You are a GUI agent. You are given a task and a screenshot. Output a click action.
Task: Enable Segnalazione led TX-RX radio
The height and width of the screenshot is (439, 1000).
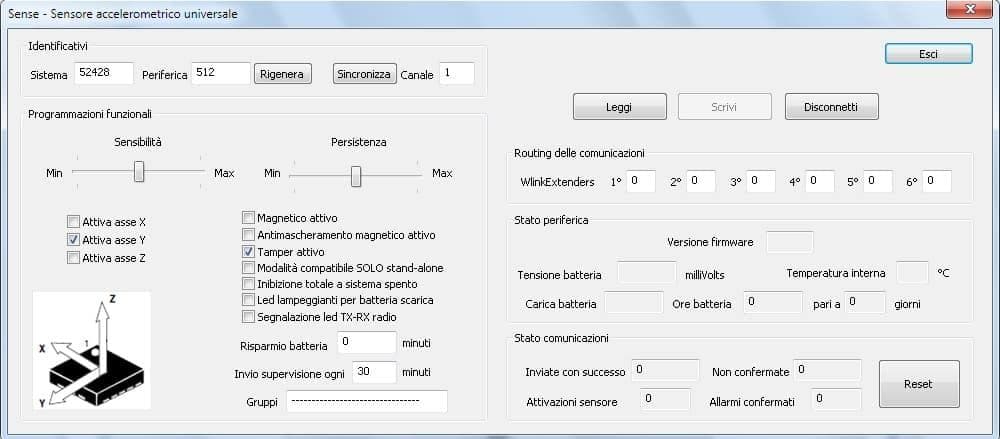(249, 317)
